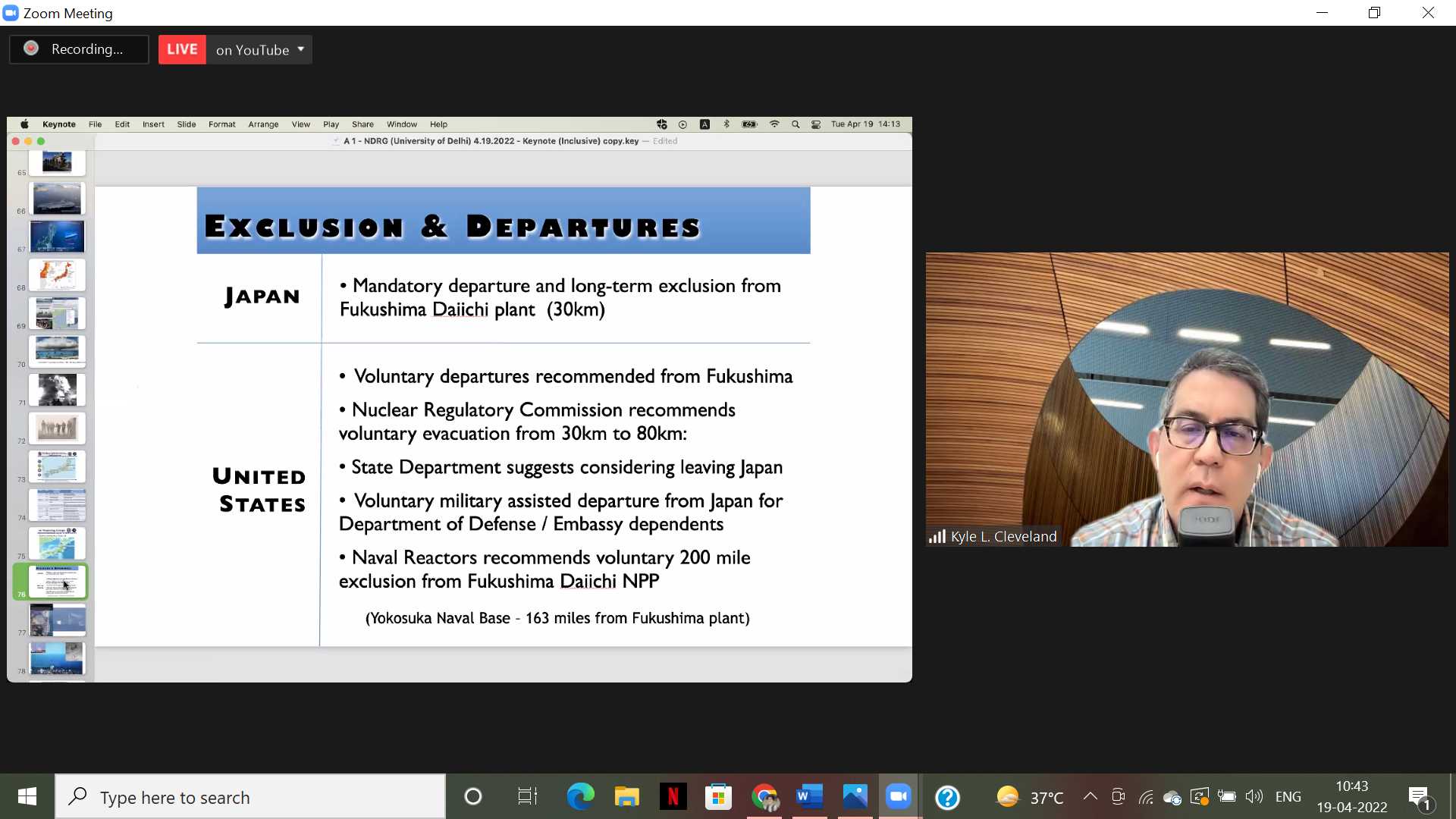Click the red Recording indicator icon
Viewport: 1456px width, 819px height.
pyautogui.click(x=31, y=49)
